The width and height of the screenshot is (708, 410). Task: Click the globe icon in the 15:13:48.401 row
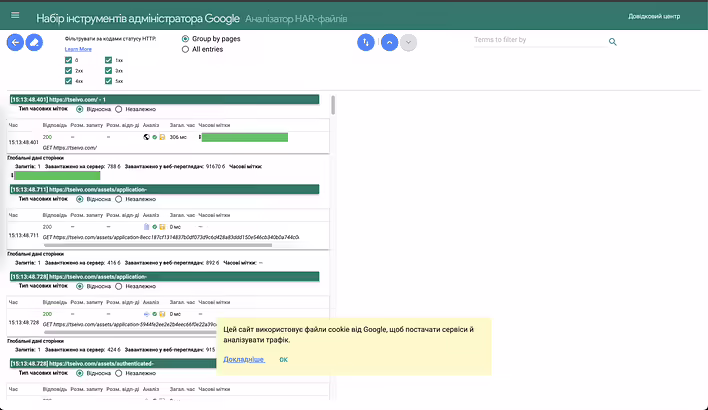click(x=146, y=137)
